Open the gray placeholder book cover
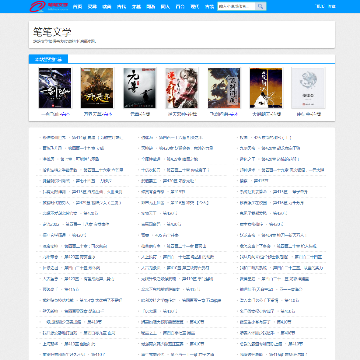The height and width of the screenshot is (360, 360). [x=308, y=88]
